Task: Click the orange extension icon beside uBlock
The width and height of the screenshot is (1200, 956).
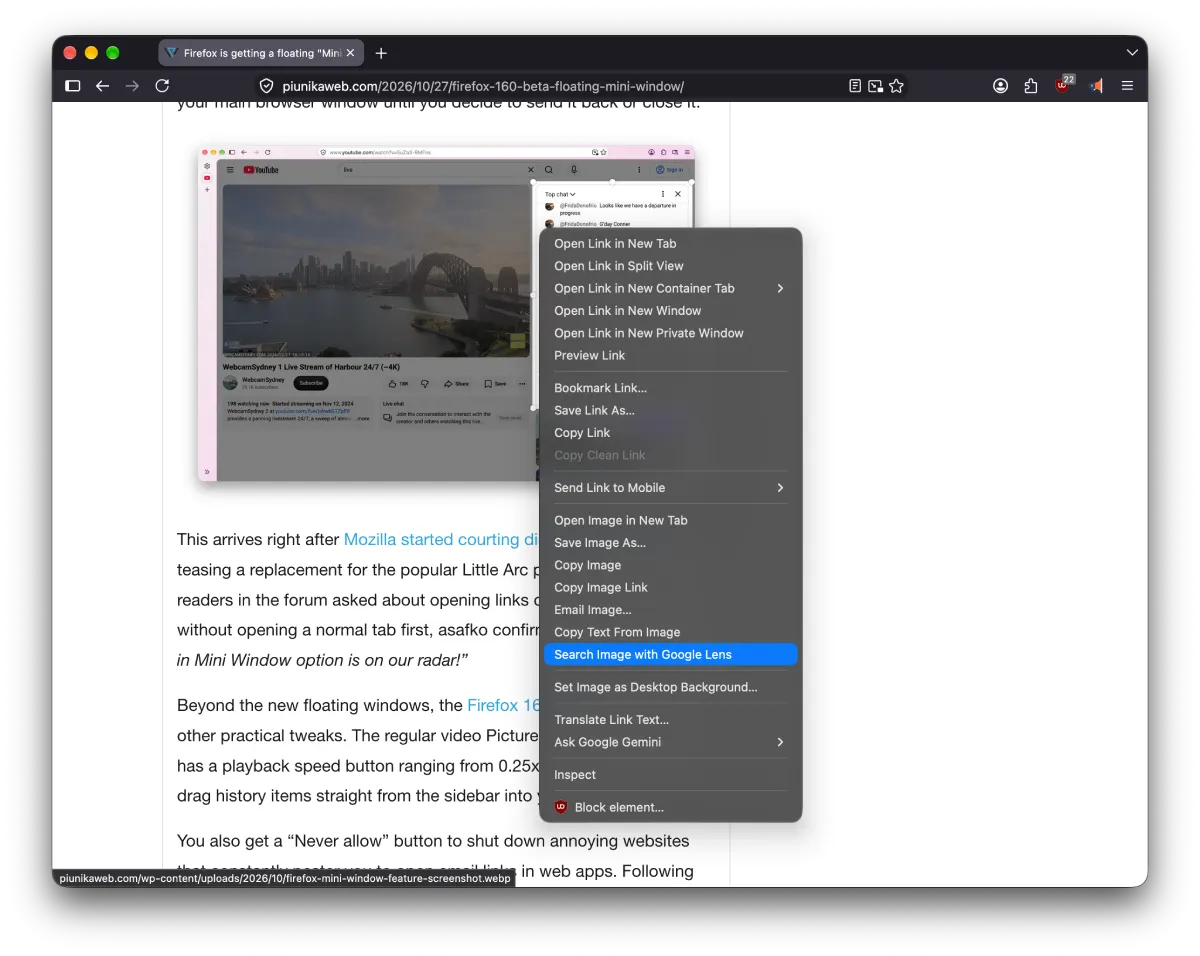Action: [1096, 86]
